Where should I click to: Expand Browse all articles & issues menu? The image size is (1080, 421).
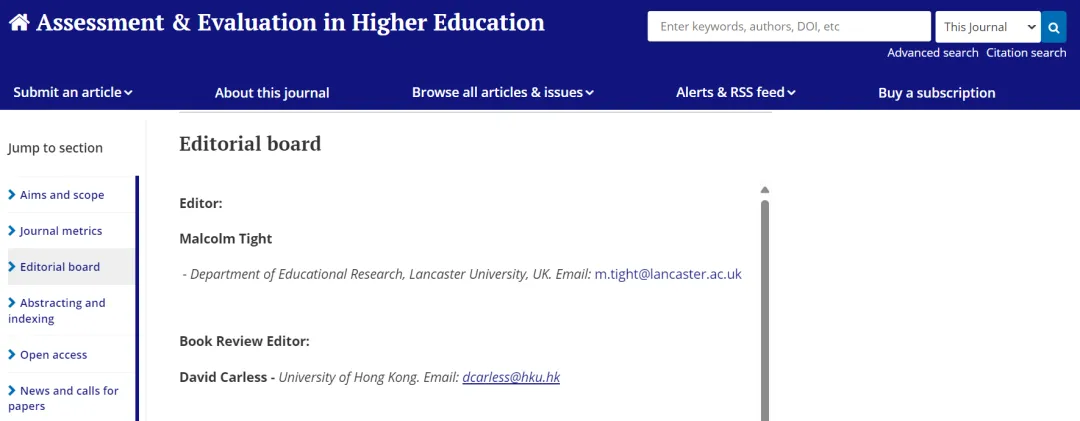pyautogui.click(x=502, y=92)
